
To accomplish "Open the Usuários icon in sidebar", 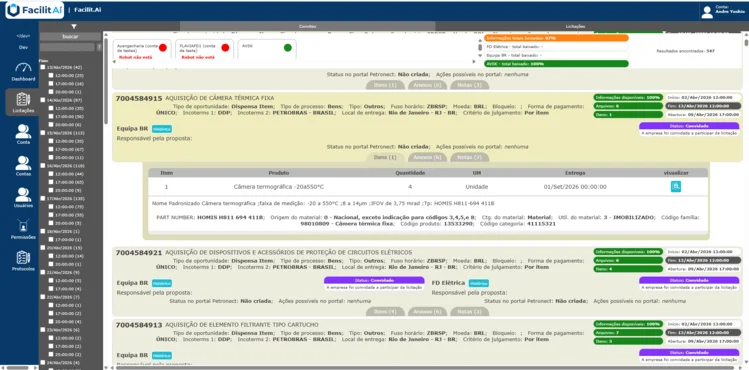I will (x=23, y=195).
